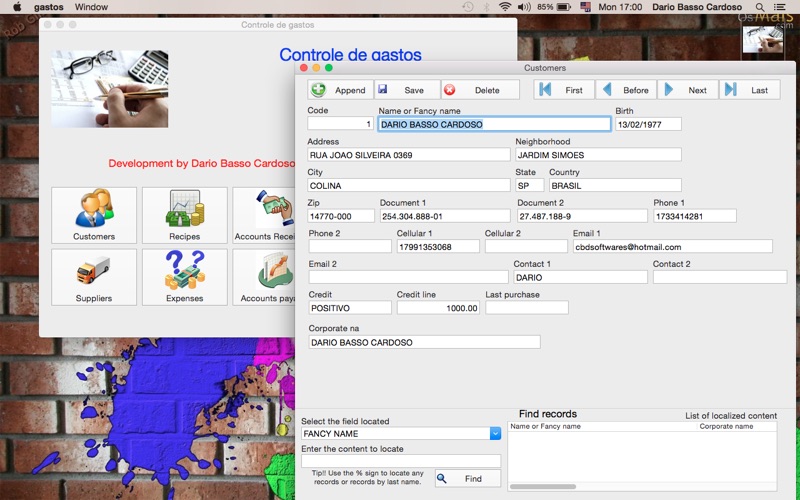Click the Dario Basso Cardoso user menu
This screenshot has height=500, width=800.
[697, 7]
